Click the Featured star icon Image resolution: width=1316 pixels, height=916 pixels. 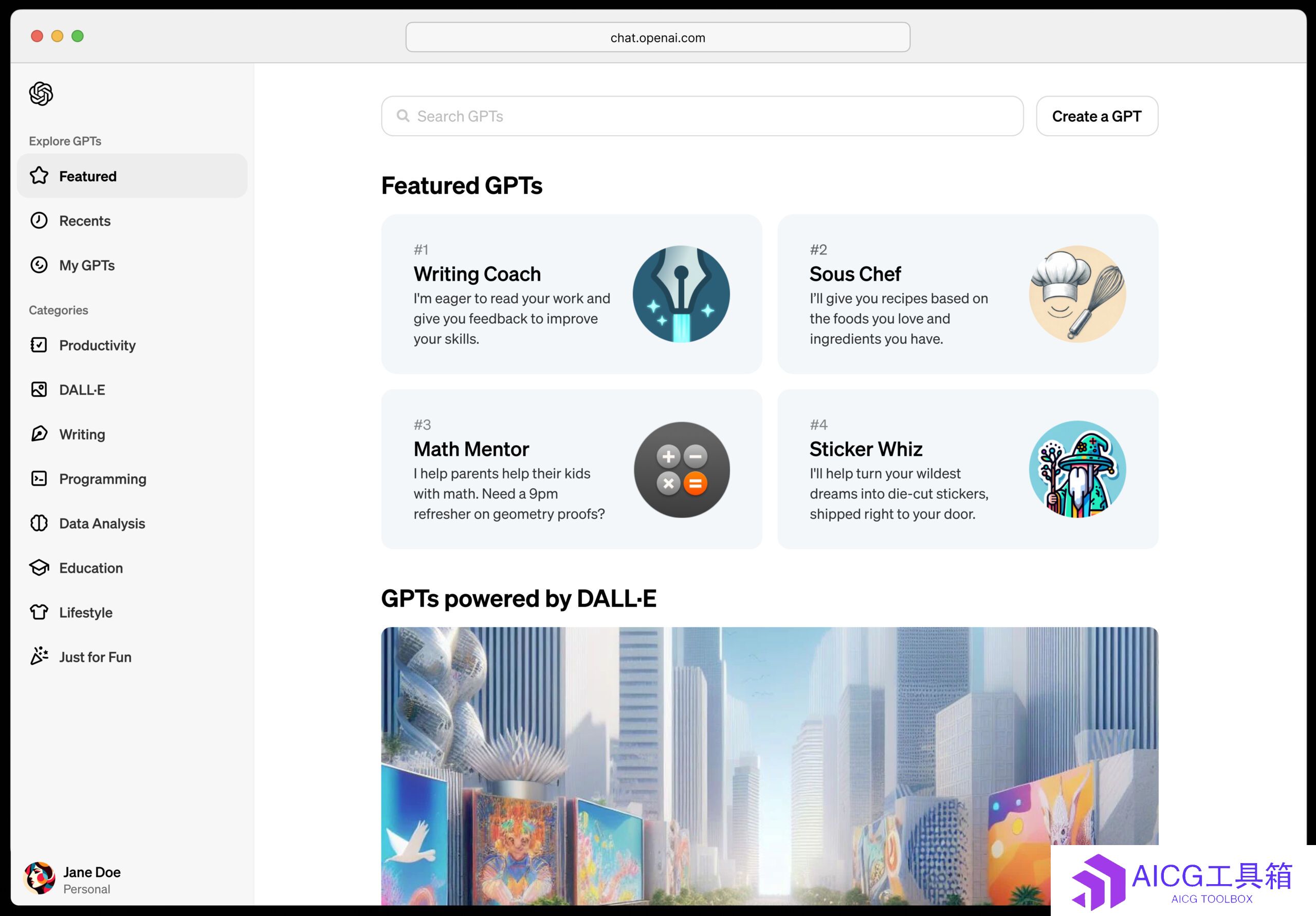point(39,175)
